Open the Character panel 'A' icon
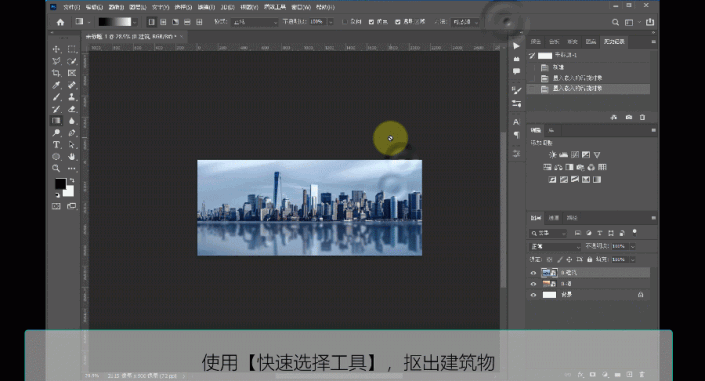The width and height of the screenshot is (705, 381). (x=516, y=122)
